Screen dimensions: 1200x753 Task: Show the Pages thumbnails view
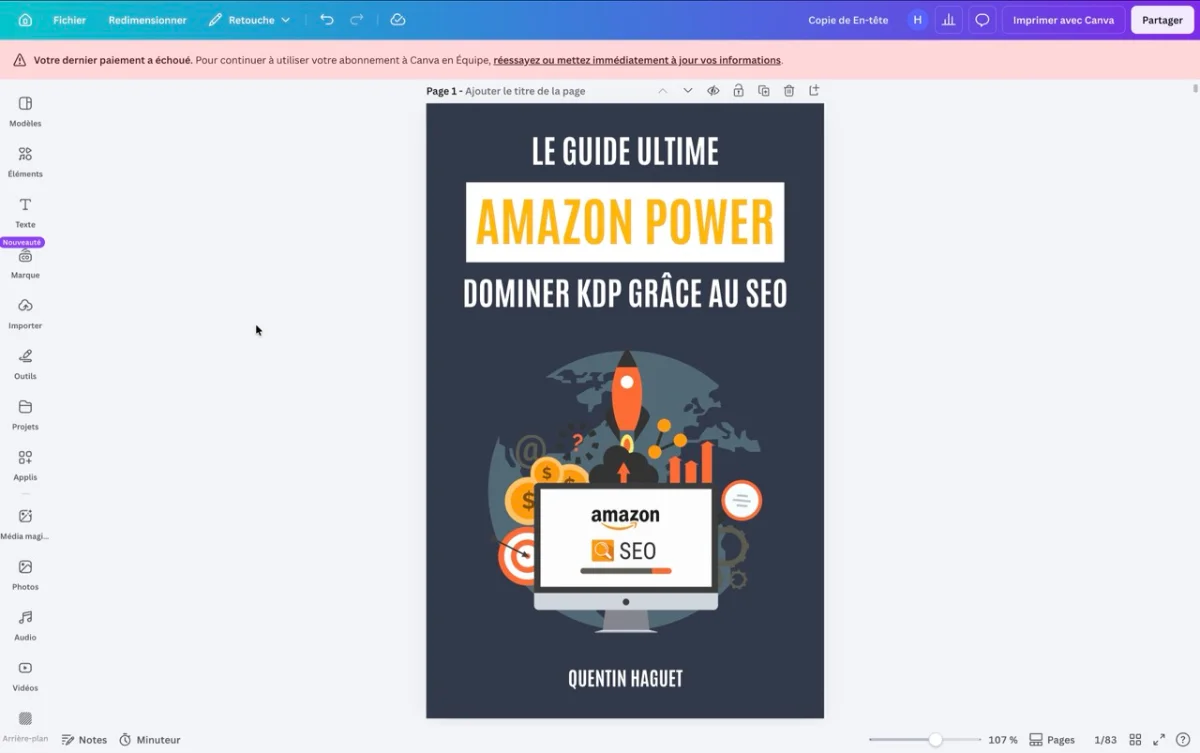click(1052, 740)
